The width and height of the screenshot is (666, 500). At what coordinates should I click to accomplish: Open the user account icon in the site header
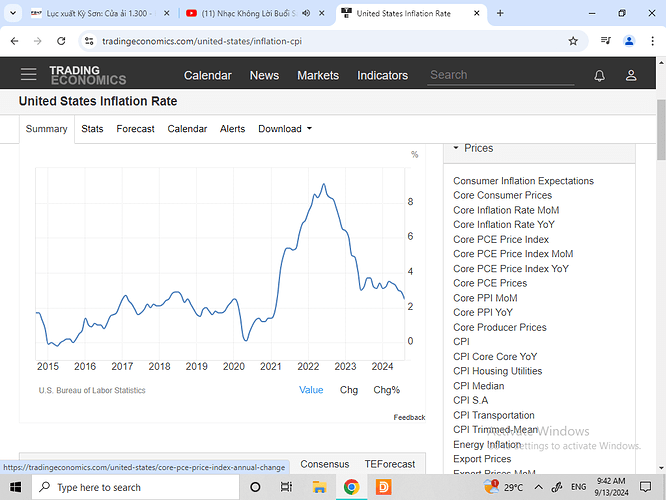click(631, 75)
